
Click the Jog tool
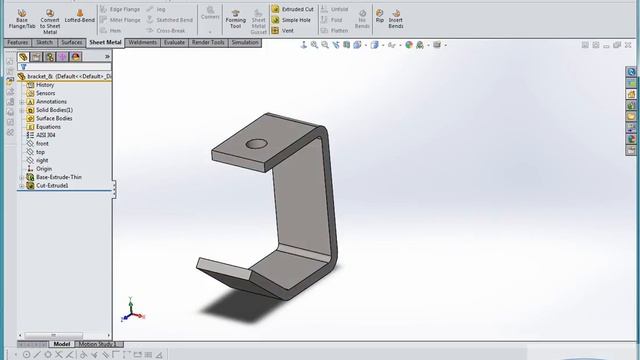click(x=156, y=9)
